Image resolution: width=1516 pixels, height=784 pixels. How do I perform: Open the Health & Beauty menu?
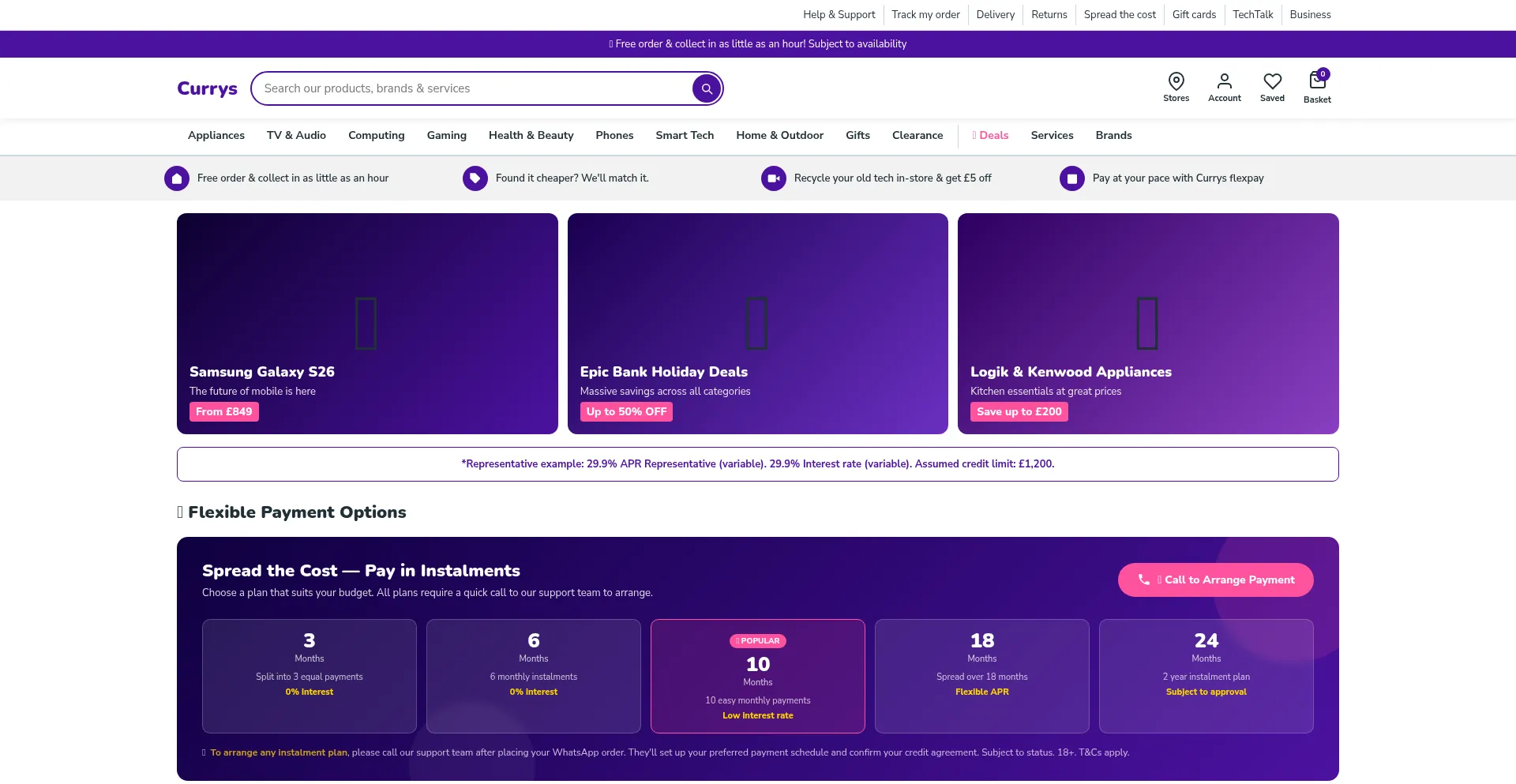point(531,136)
